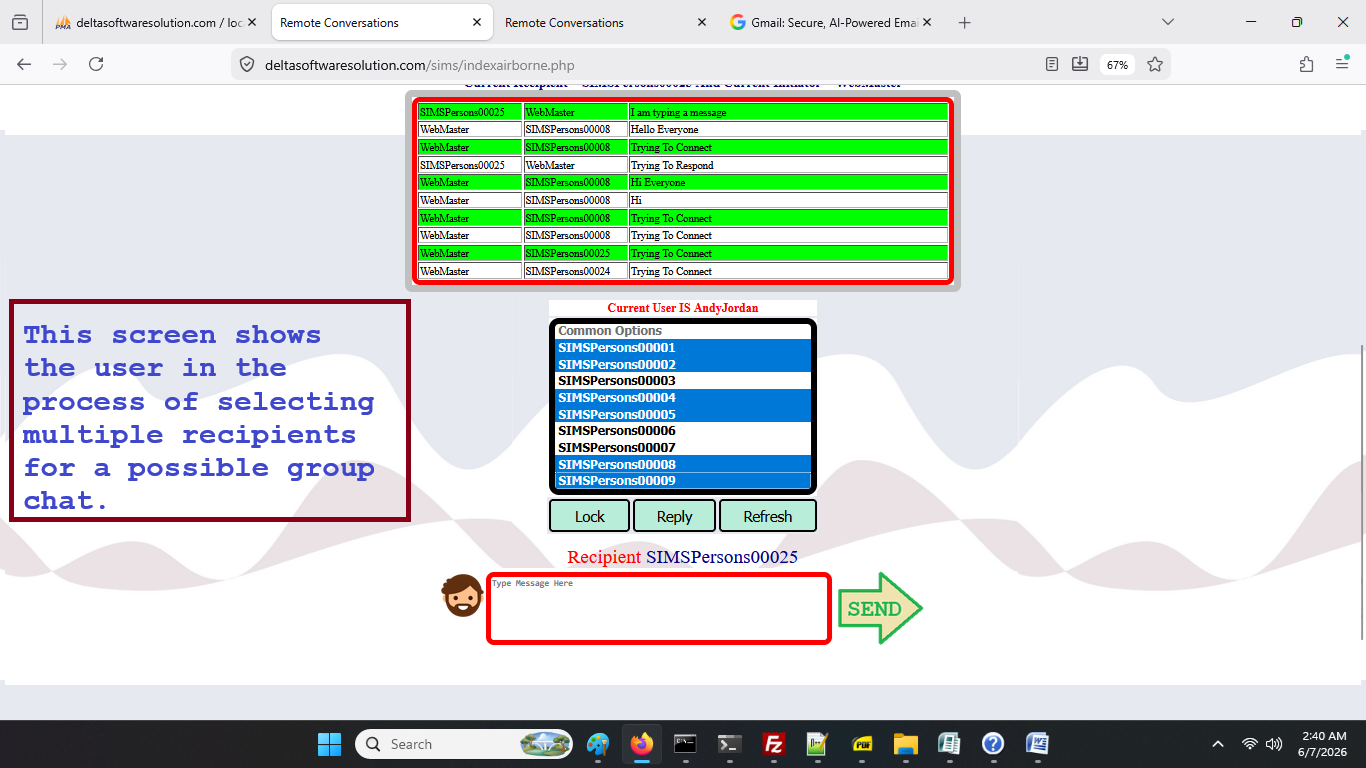Viewport: 1366px width, 768px height.
Task: Select SIMSPersons00002 in the recipient list
Action: (x=682, y=364)
